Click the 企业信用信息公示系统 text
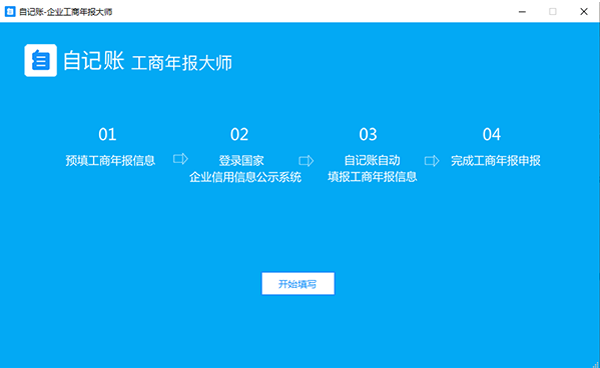600x368 pixels. click(x=245, y=177)
